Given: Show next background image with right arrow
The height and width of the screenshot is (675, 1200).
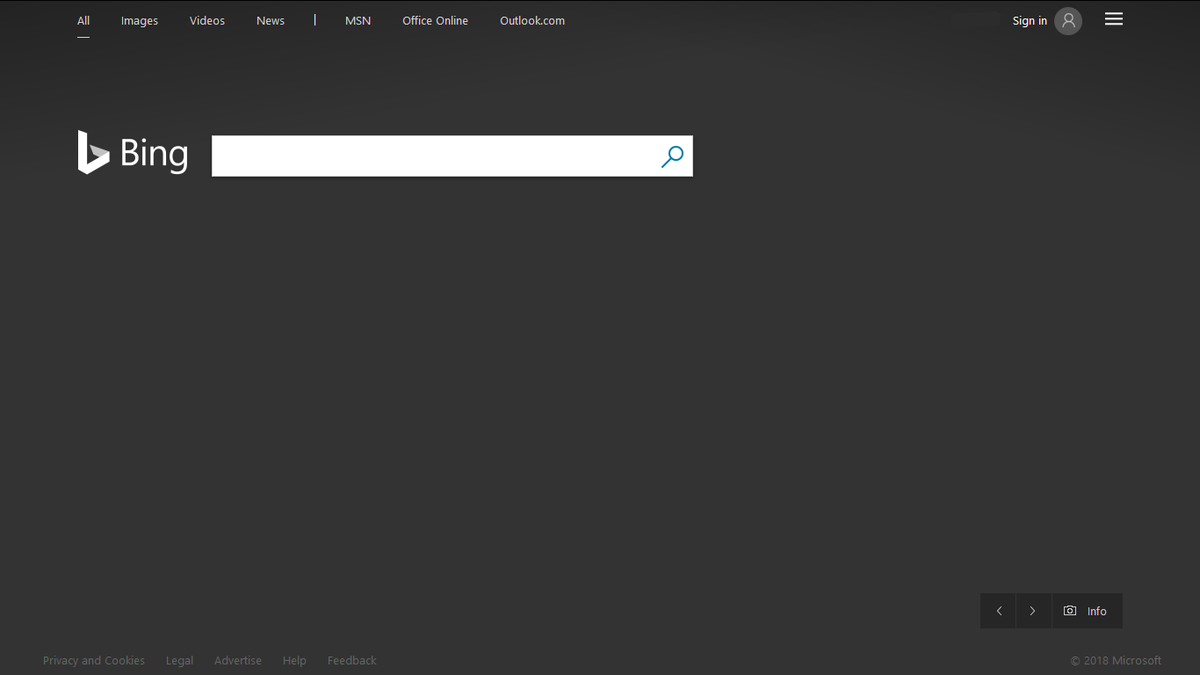Looking at the screenshot, I should click(x=1033, y=611).
